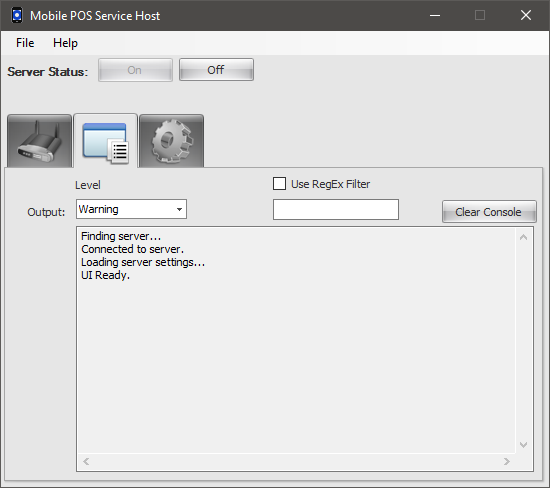Click the horizontal scrollbar track of console
Image resolution: width=550 pixels, height=488 pixels.
[x=296, y=461]
